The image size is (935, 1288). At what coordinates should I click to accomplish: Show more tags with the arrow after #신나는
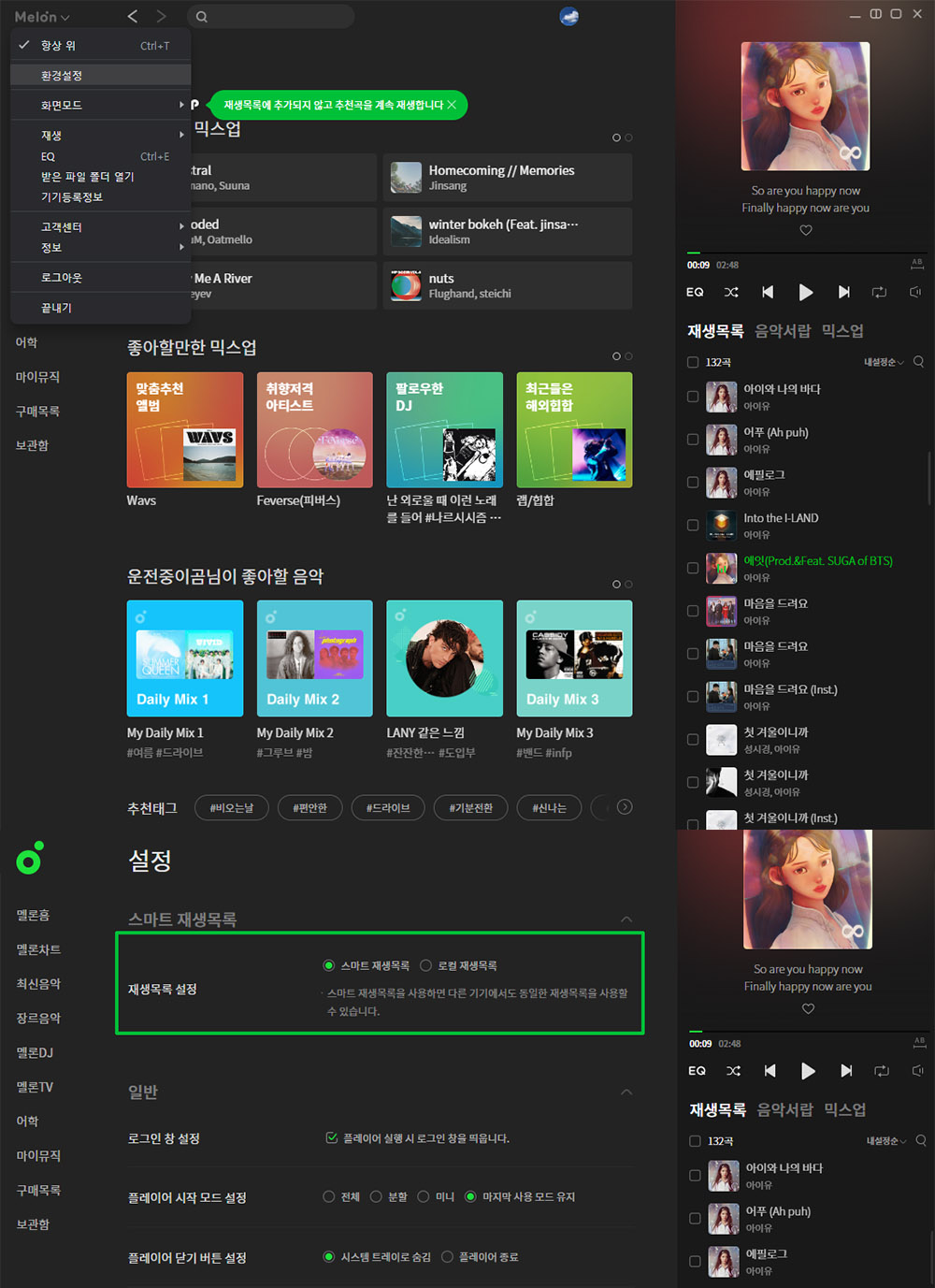[x=625, y=807]
